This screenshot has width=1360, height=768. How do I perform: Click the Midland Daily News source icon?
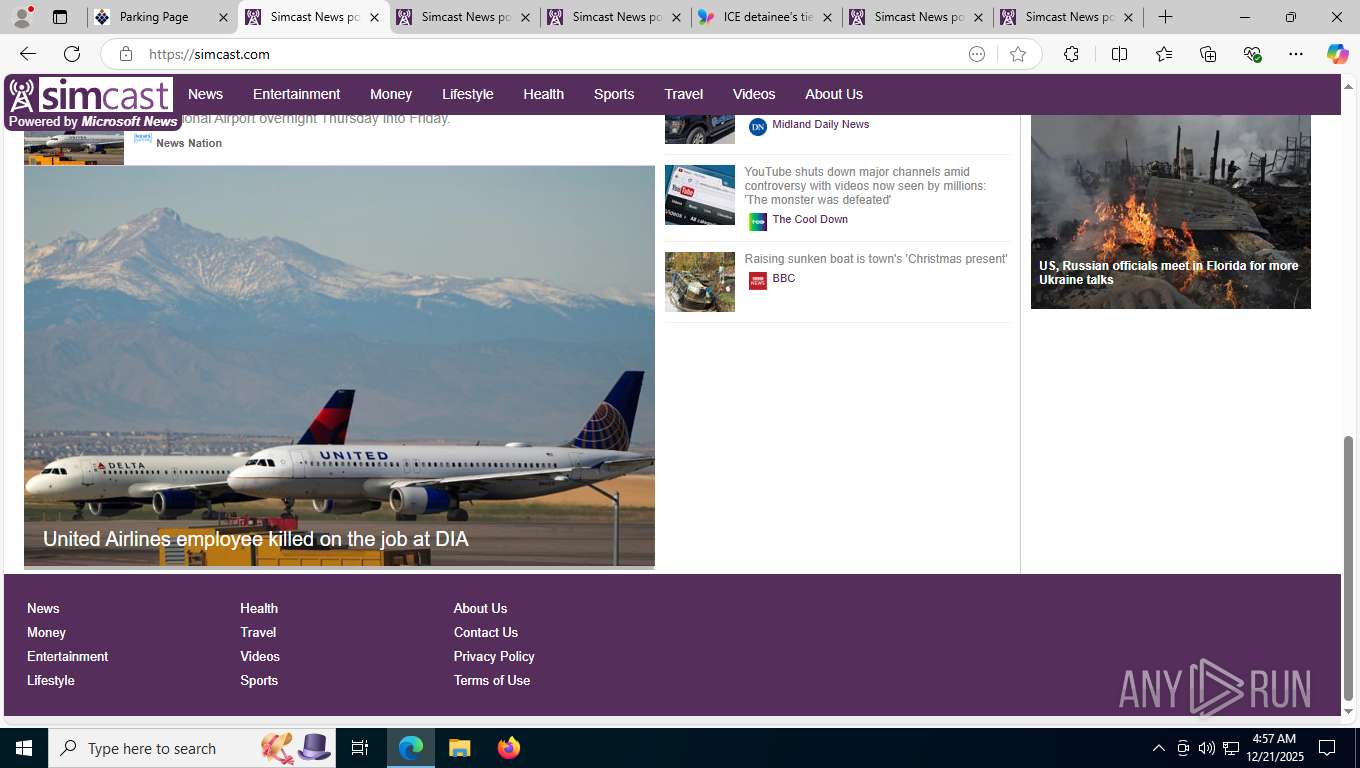pos(758,127)
